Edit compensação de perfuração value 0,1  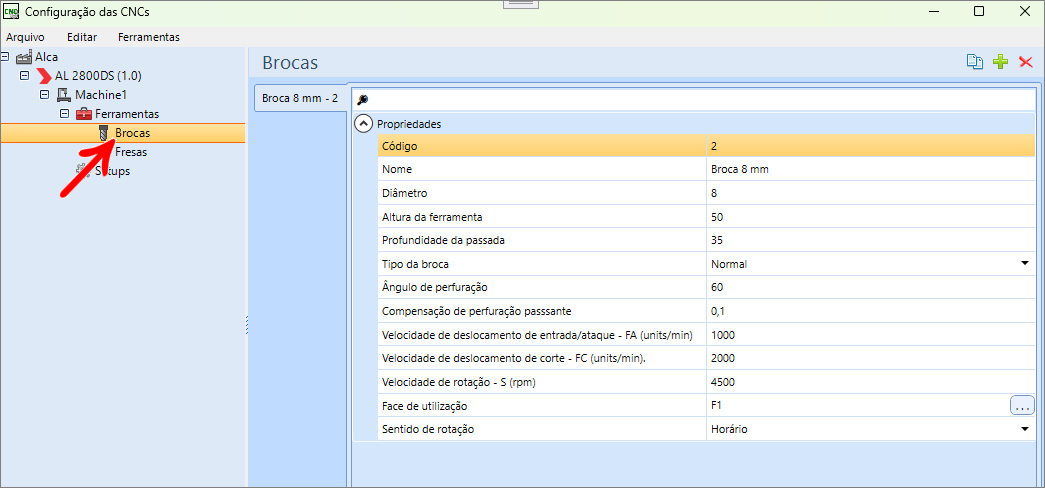pyautogui.click(x=870, y=311)
